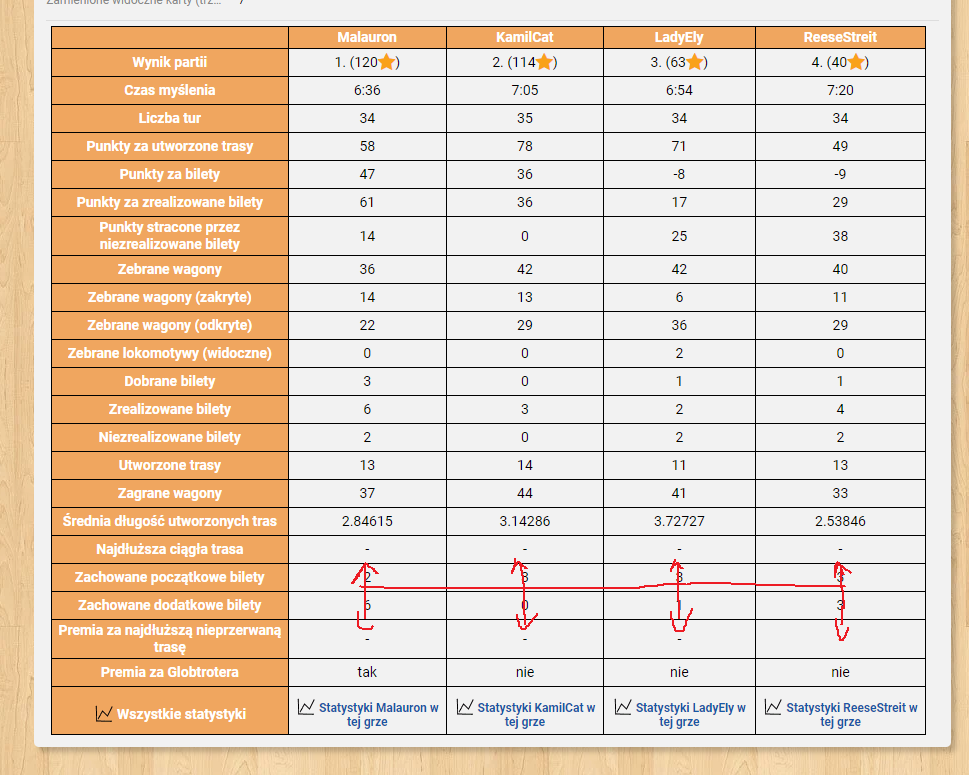Click the chart icon before Statystyki LadyEly
The width and height of the screenshot is (974, 775).
coord(623,707)
